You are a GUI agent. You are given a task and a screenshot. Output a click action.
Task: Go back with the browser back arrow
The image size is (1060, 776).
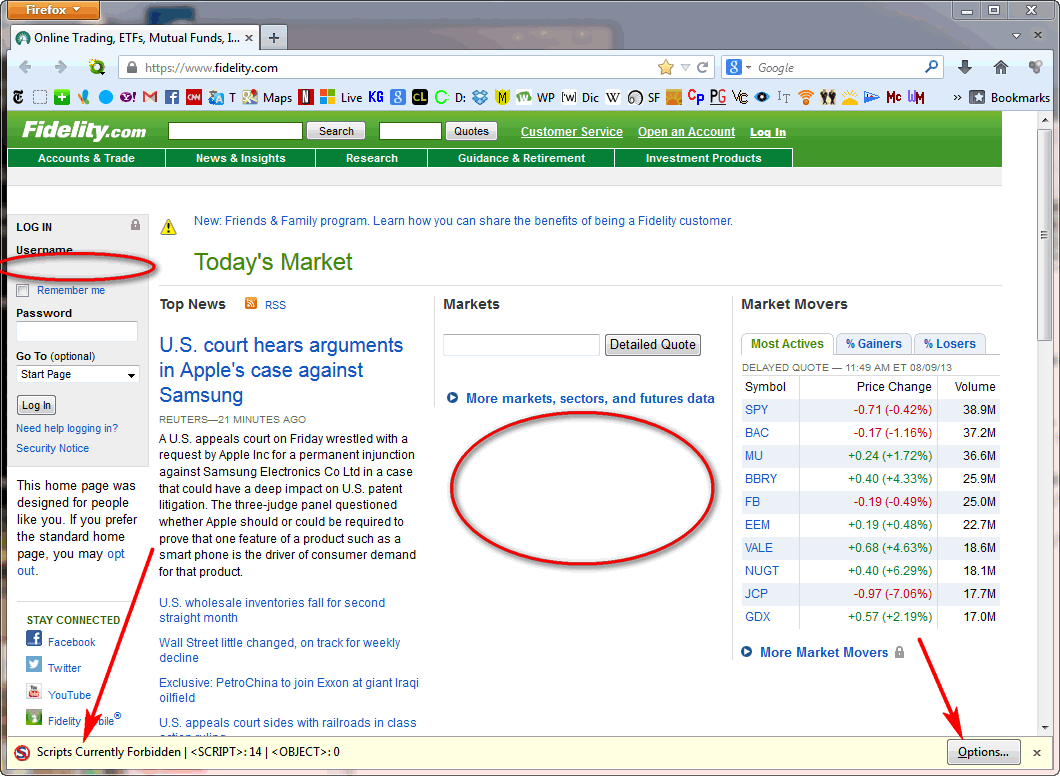click(26, 67)
